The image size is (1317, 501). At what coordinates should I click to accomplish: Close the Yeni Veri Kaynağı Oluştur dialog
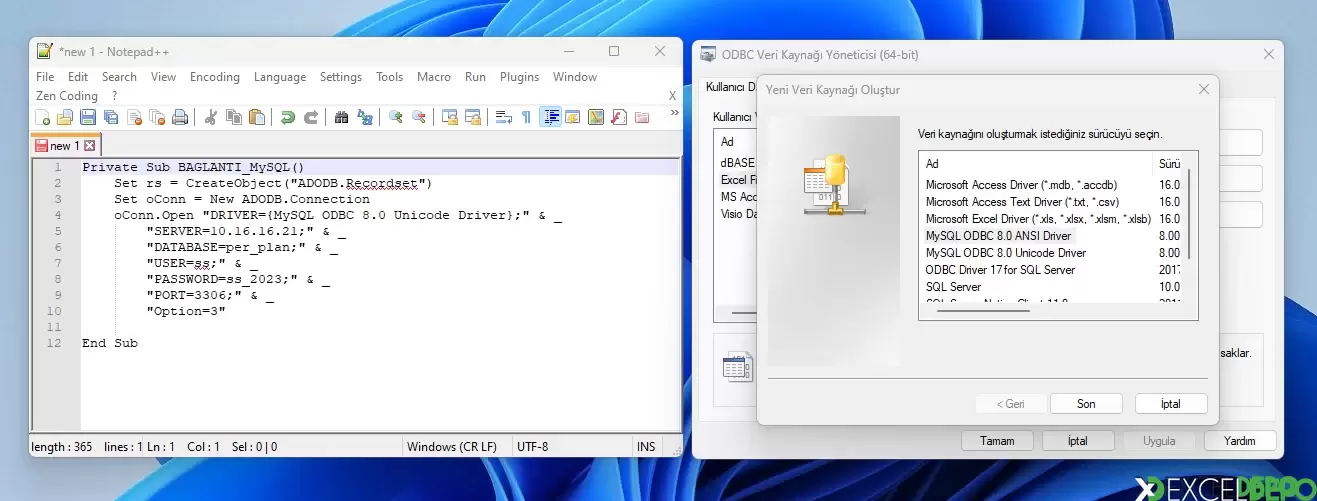pos(1204,89)
